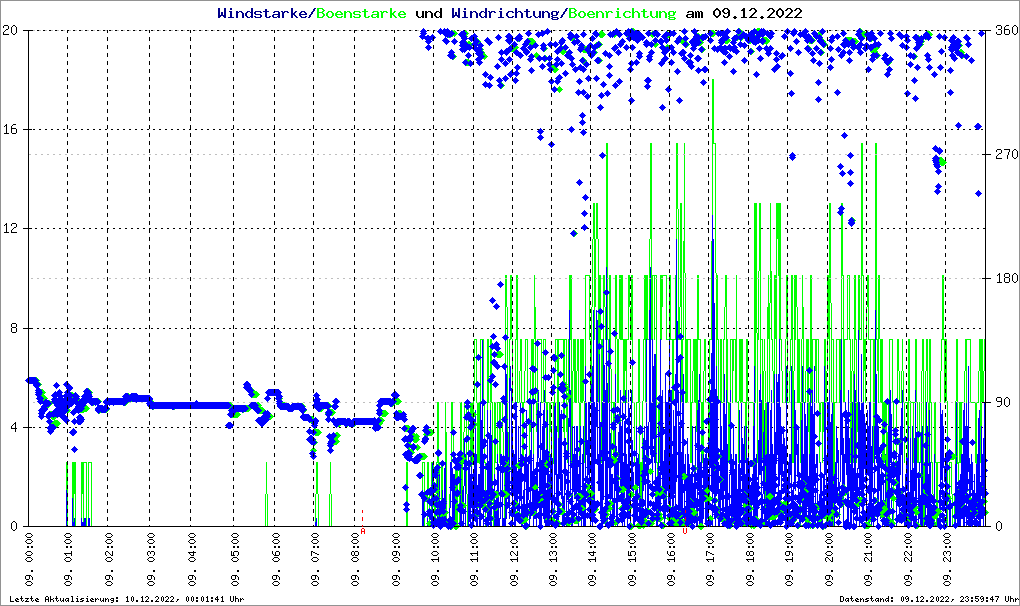Click the right axis value 180
1020x606 pixels.
pos(1007,278)
